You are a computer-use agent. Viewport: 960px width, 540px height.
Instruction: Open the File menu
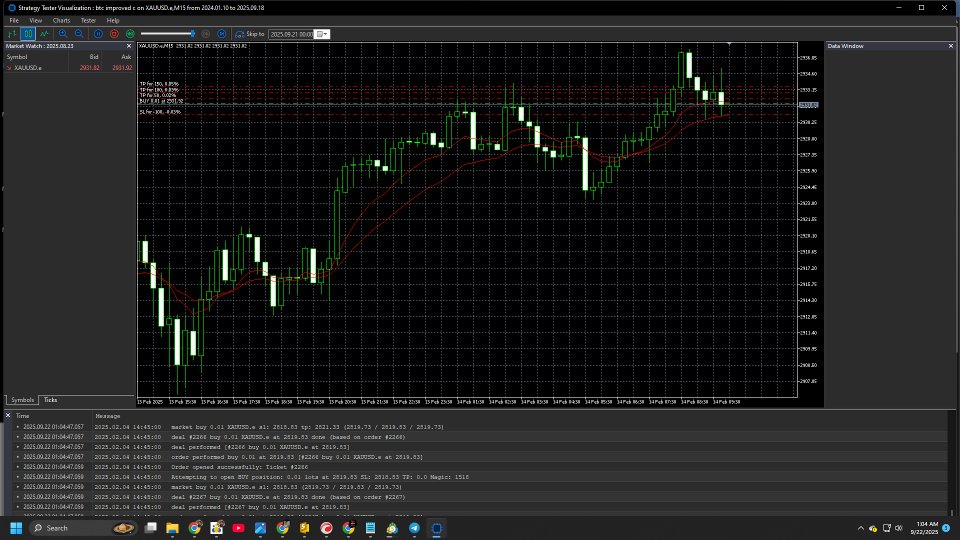tap(13, 20)
